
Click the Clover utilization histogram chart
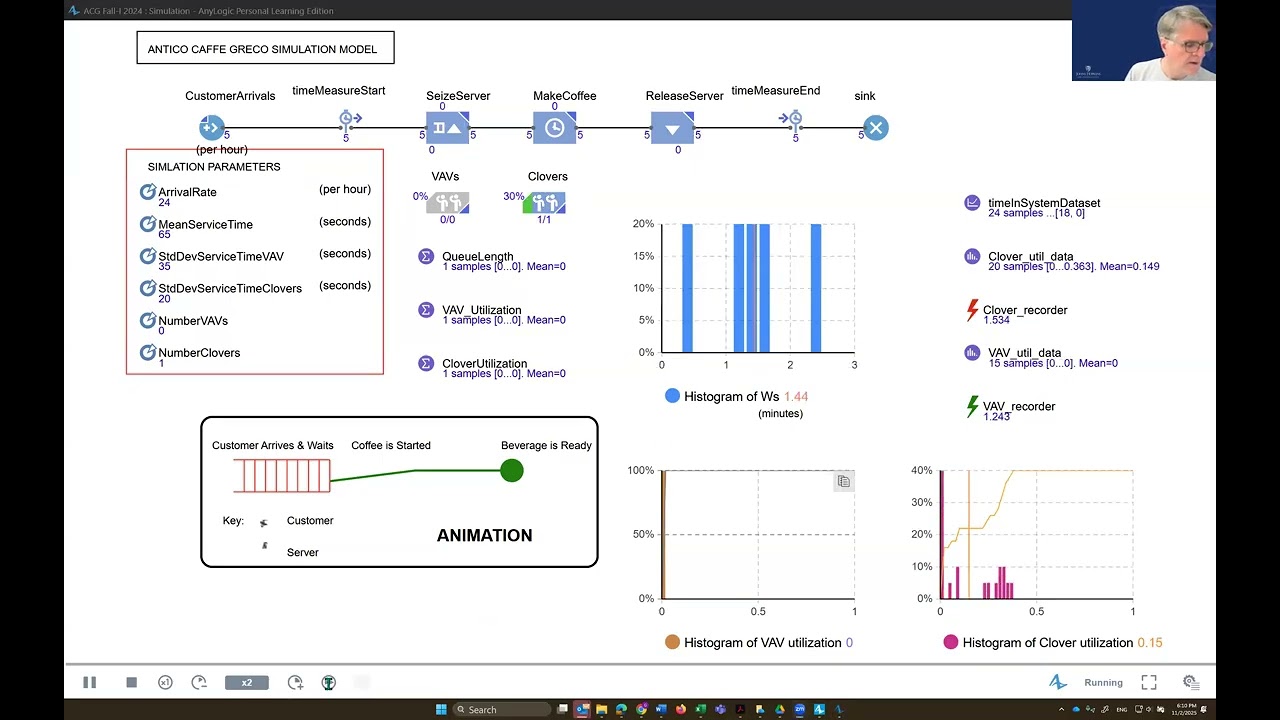1036,534
